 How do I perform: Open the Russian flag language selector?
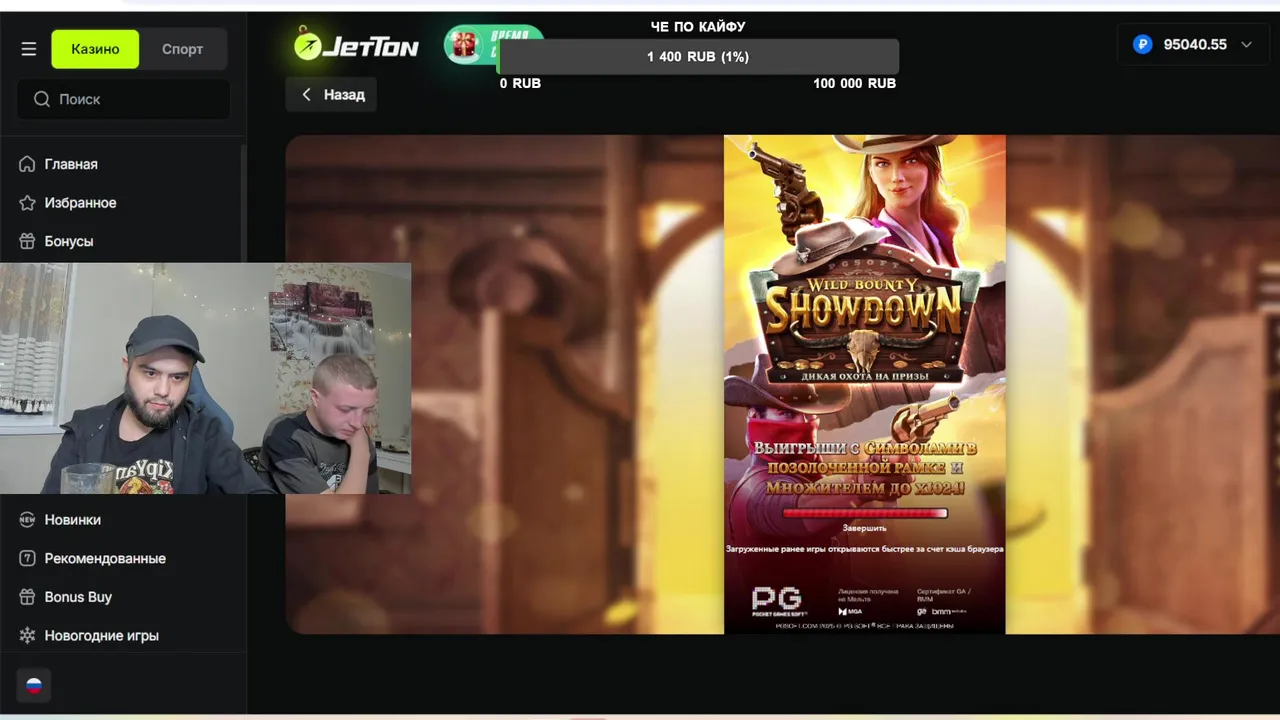34,686
